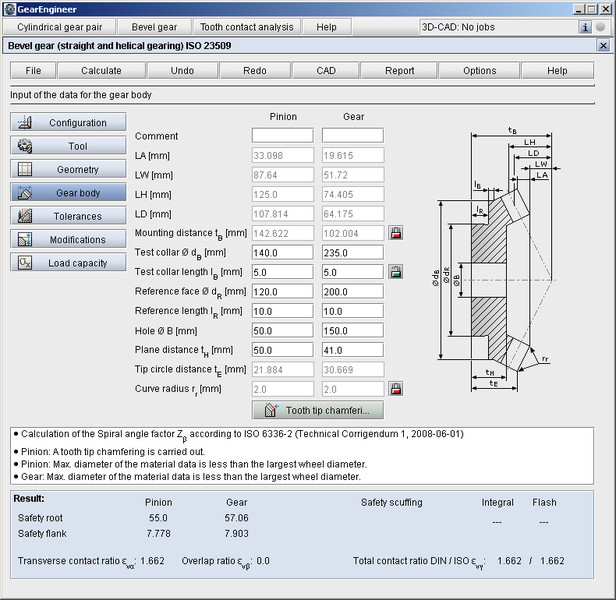The height and width of the screenshot is (600, 616).
Task: Open the Options menu
Action: [x=479, y=71]
